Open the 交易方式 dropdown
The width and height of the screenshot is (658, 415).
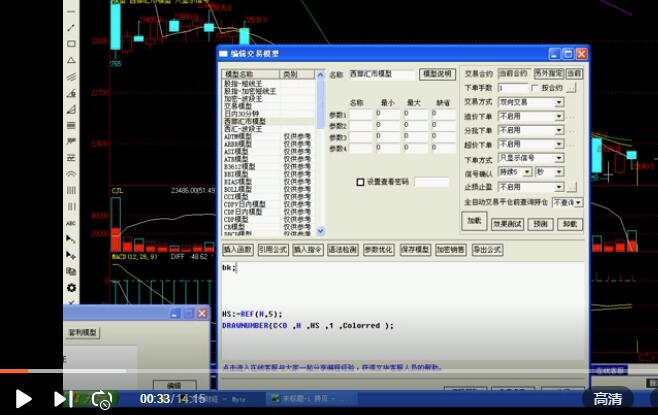[559, 102]
